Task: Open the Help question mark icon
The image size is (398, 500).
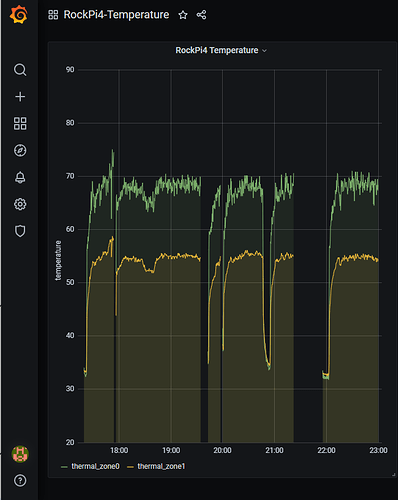Action: pyautogui.click(x=20, y=481)
